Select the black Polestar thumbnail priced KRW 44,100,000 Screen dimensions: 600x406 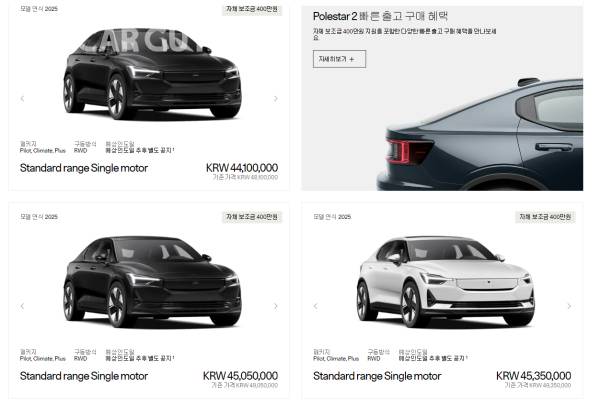point(152,74)
